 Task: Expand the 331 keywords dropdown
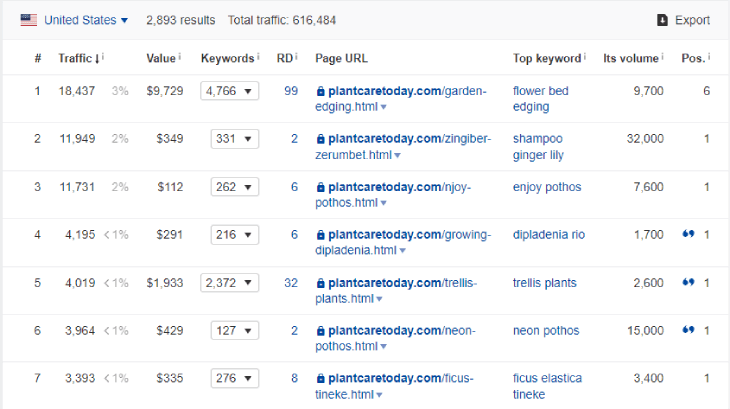[x=235, y=139]
